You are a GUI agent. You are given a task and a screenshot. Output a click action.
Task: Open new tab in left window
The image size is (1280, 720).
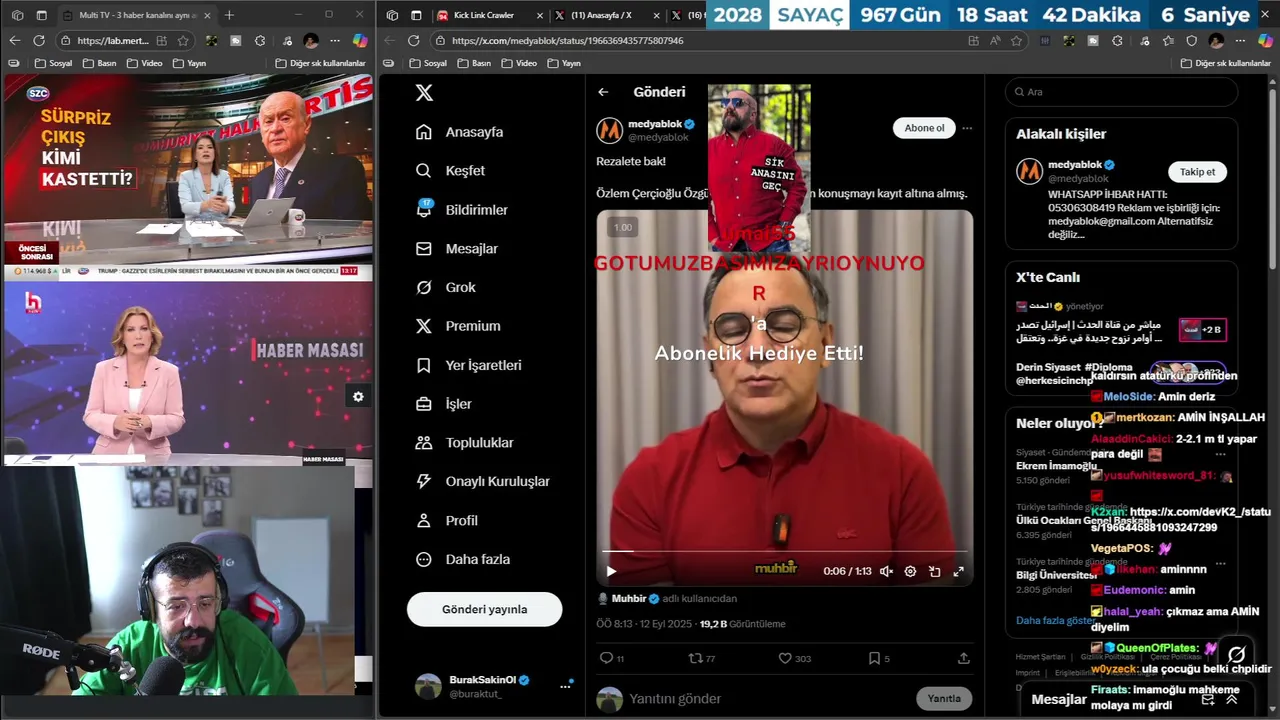[229, 15]
